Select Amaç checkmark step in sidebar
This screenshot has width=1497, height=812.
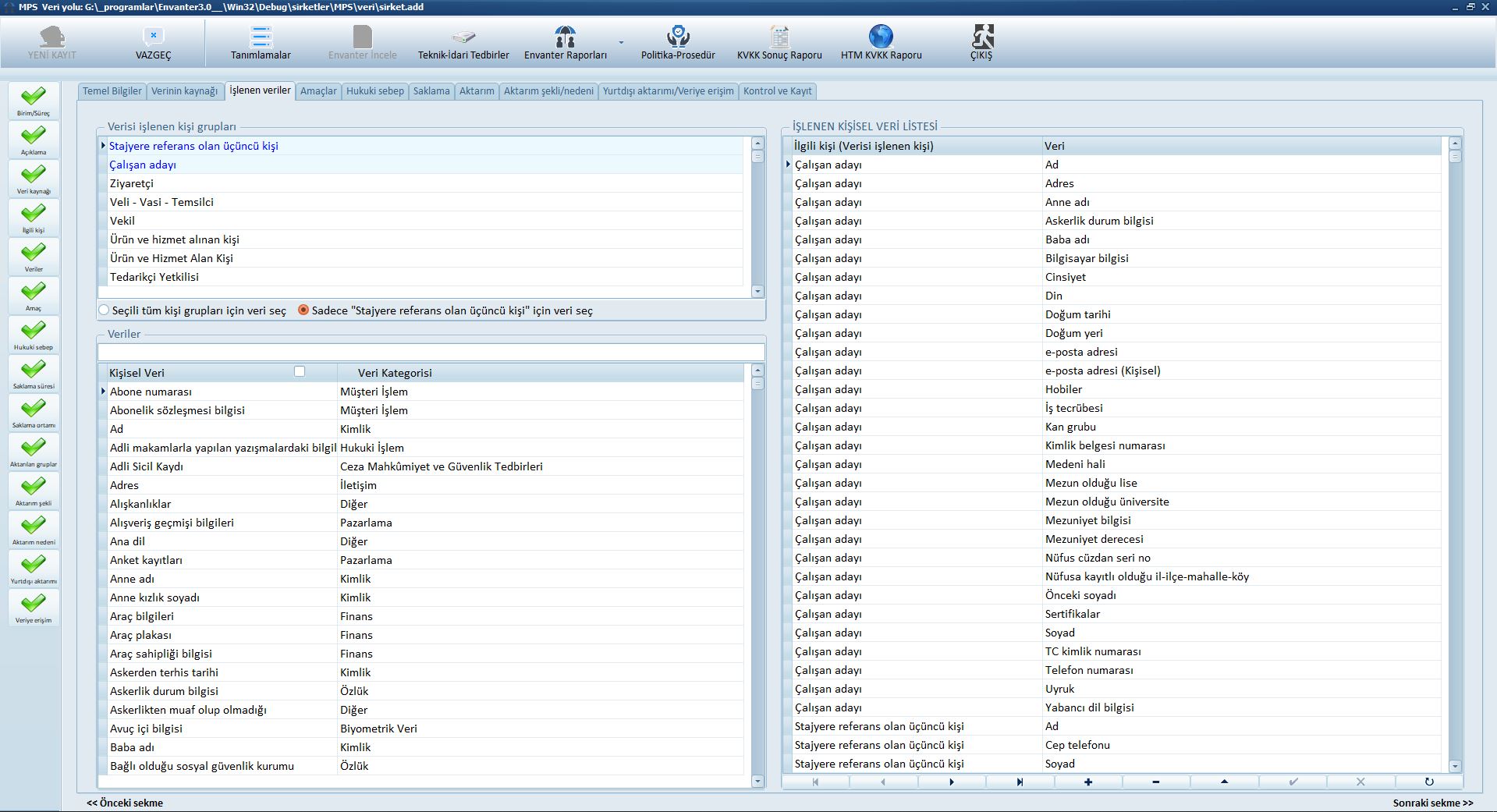click(34, 296)
